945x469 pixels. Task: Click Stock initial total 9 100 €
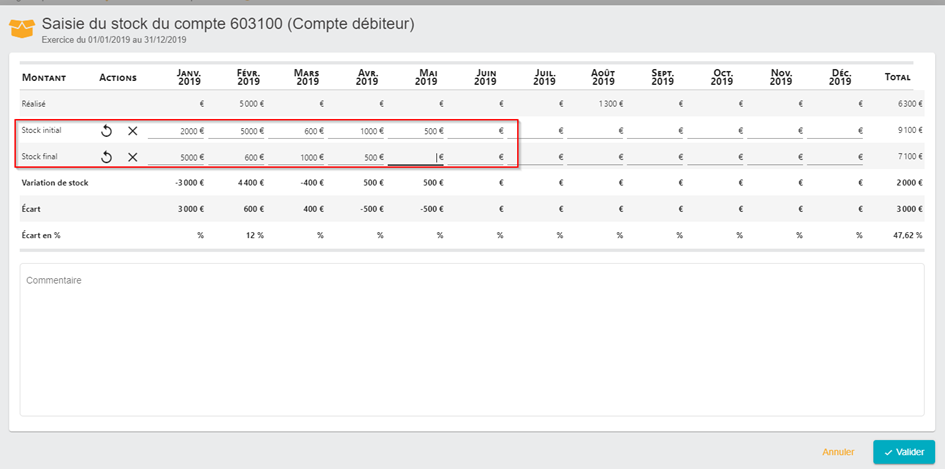[910, 130]
